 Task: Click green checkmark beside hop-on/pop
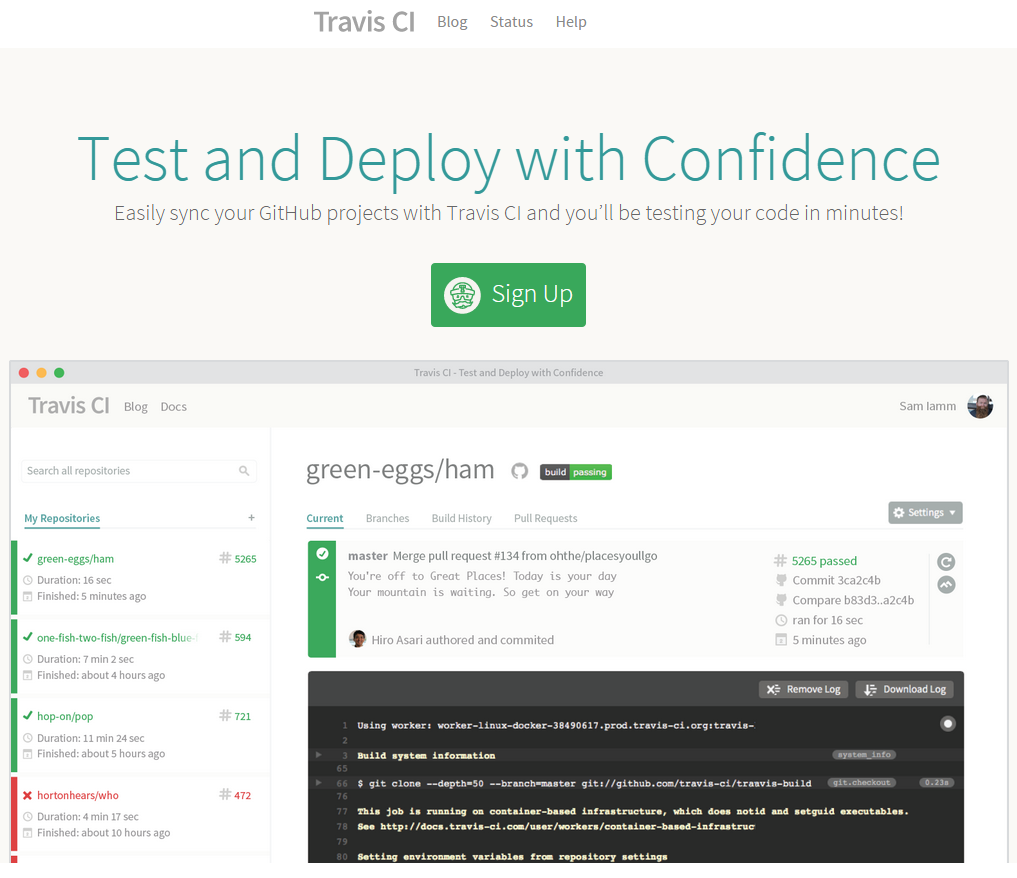27,716
